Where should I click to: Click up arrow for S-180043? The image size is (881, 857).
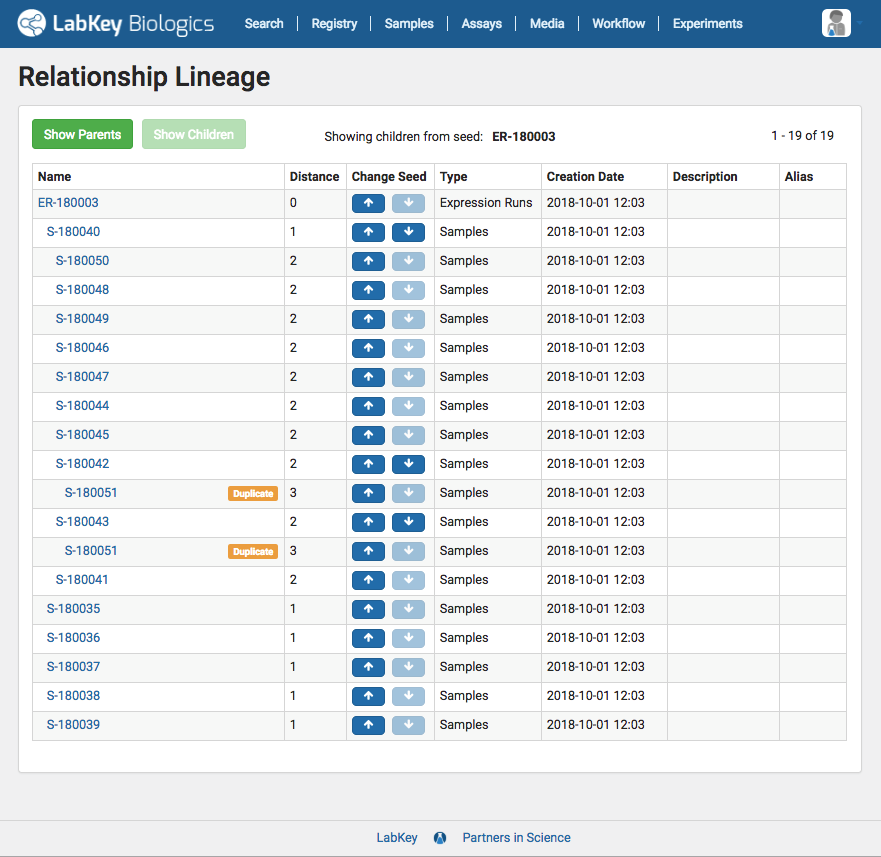point(368,522)
